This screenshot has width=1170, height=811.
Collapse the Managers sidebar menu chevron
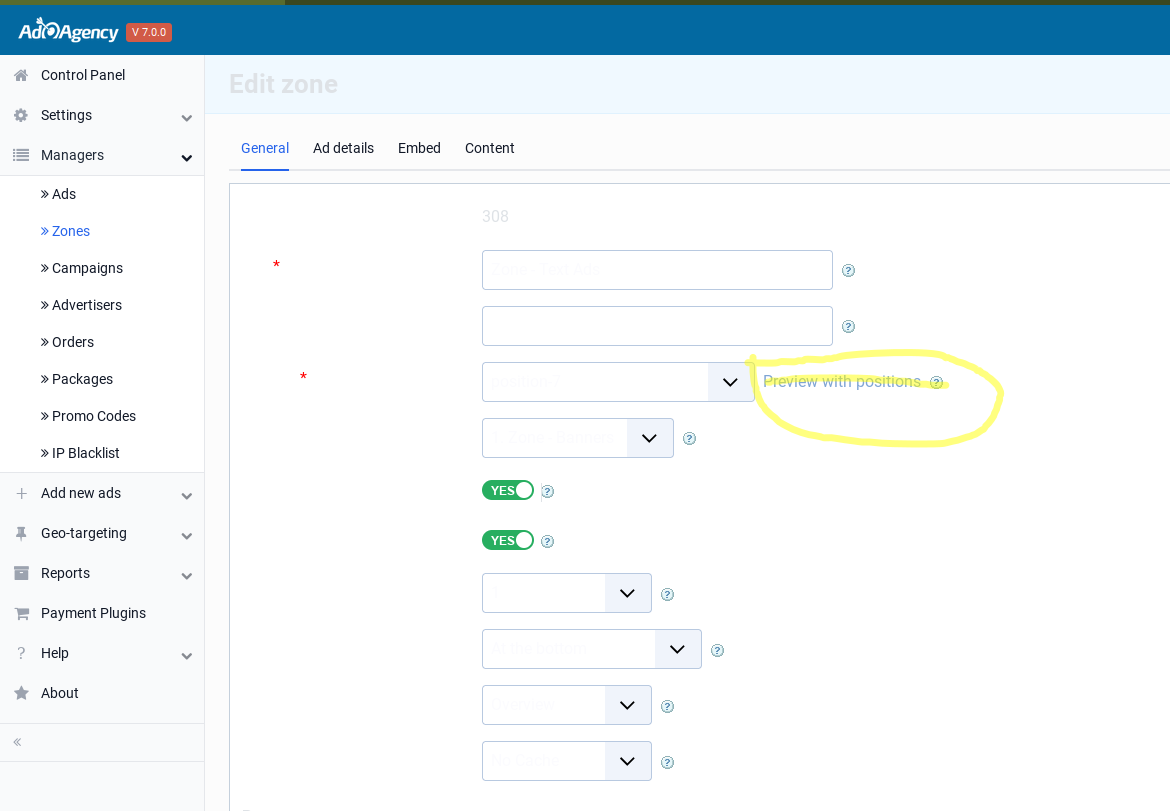coord(187,157)
